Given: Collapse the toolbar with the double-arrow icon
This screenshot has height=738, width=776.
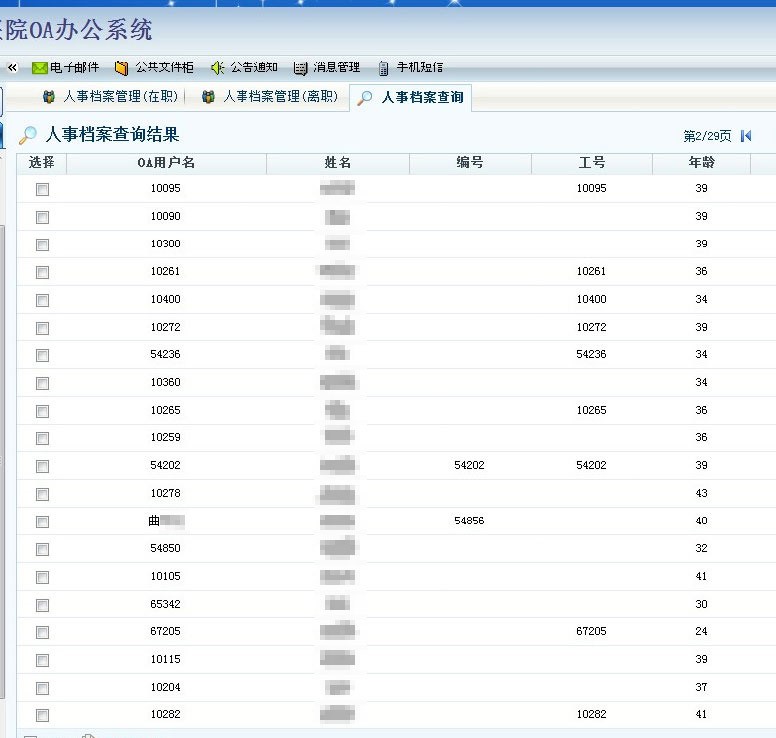Looking at the screenshot, I should click(12, 67).
